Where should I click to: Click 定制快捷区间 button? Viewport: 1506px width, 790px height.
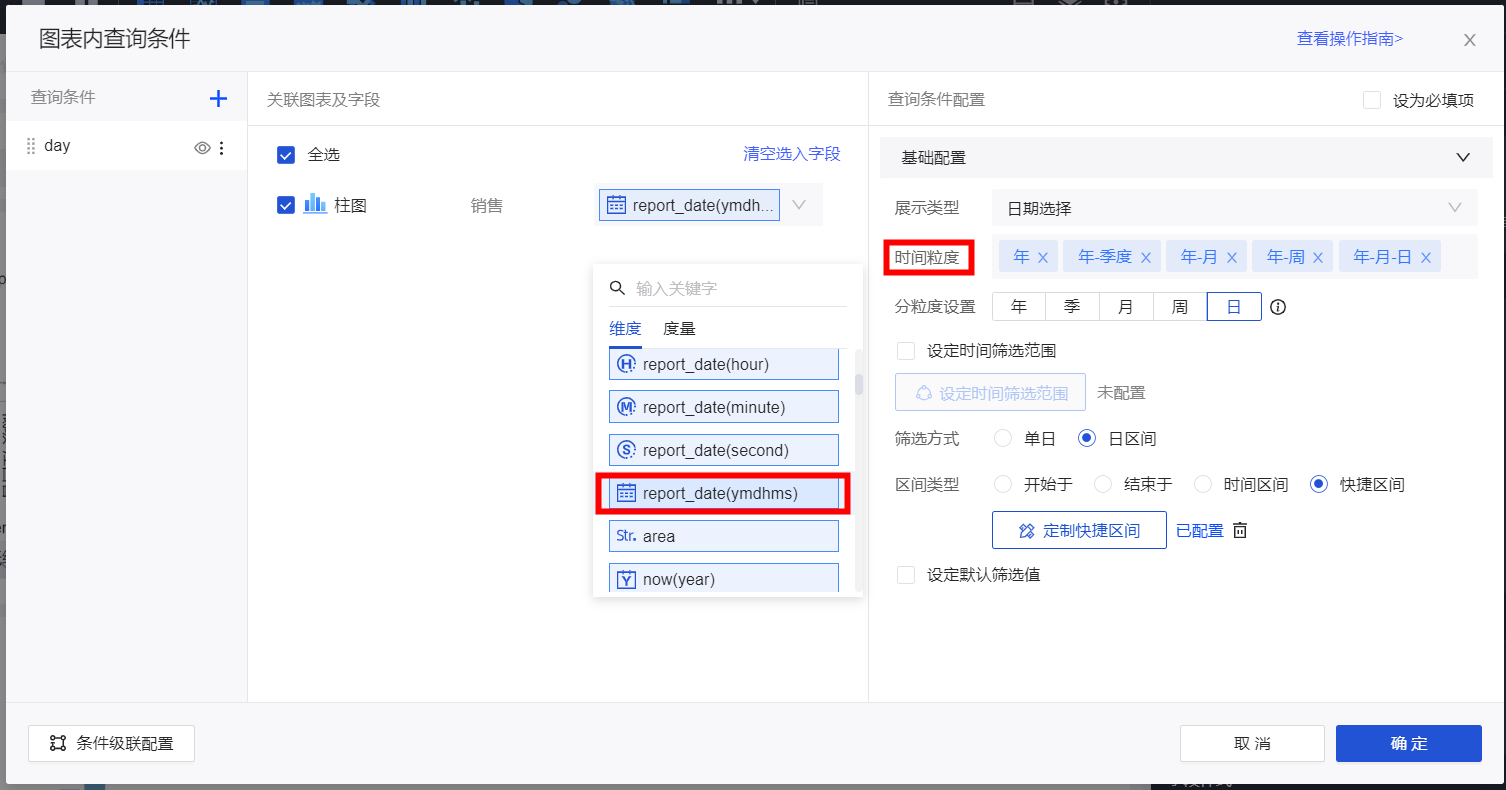[x=1079, y=530]
